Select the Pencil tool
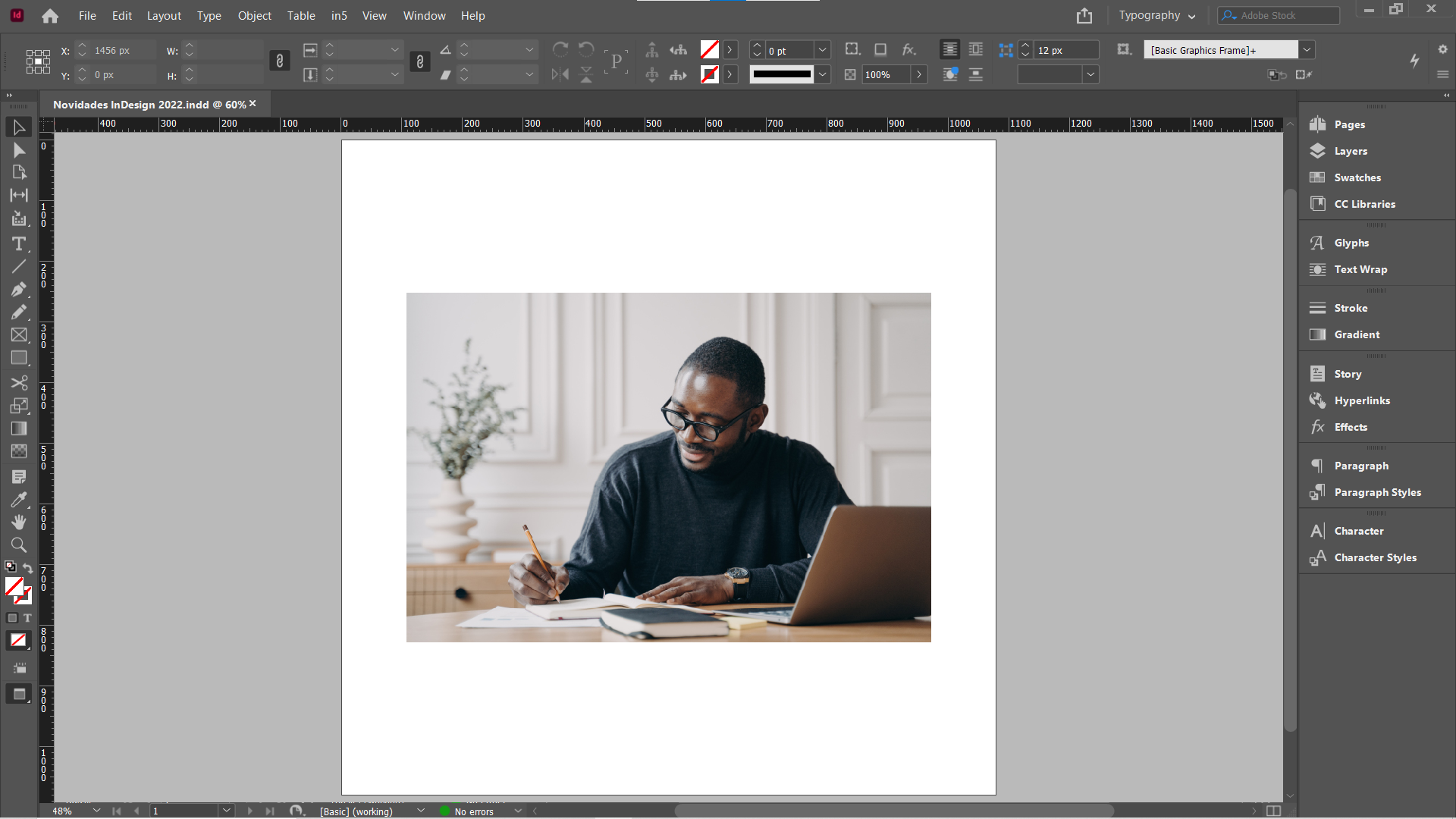The image size is (1456, 819). [x=19, y=312]
